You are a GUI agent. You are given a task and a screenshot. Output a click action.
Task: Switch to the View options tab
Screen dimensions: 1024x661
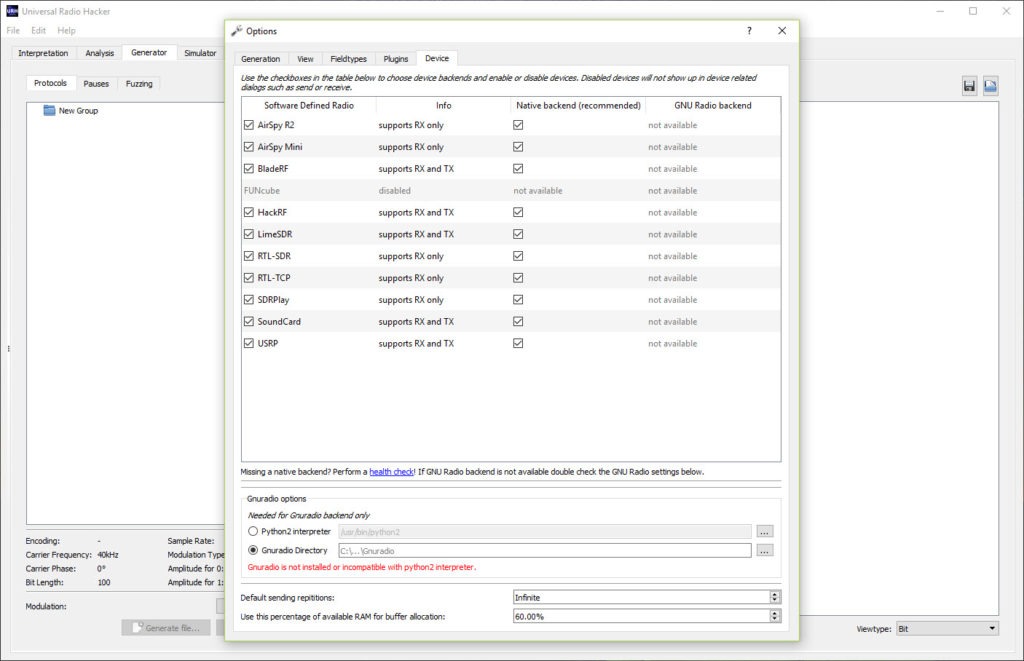(305, 59)
